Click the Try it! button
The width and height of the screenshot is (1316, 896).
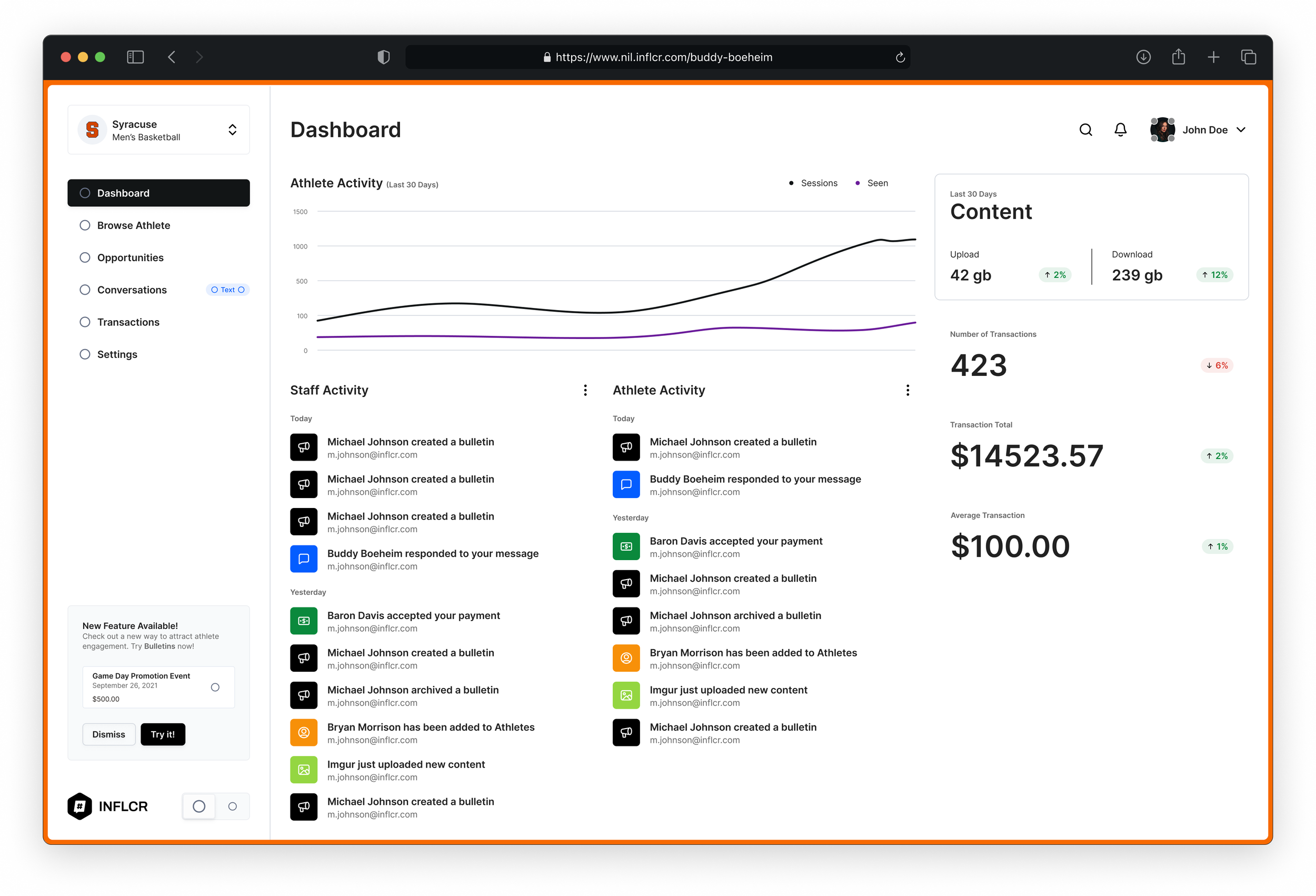tap(163, 734)
